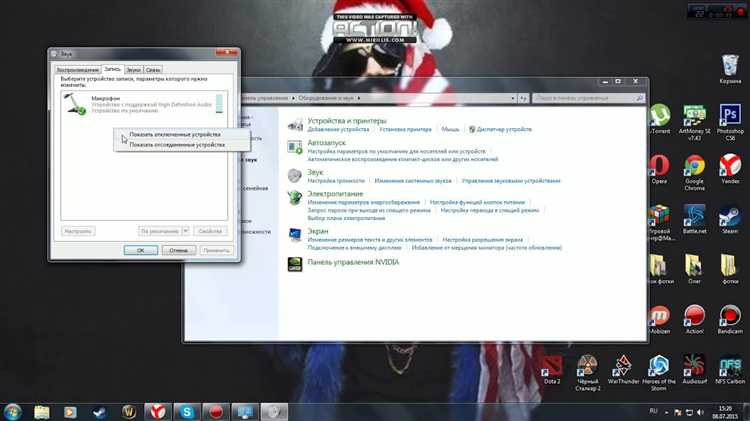The height and width of the screenshot is (421, 750).
Task: Switch to the Звуки tab
Action: point(132,70)
